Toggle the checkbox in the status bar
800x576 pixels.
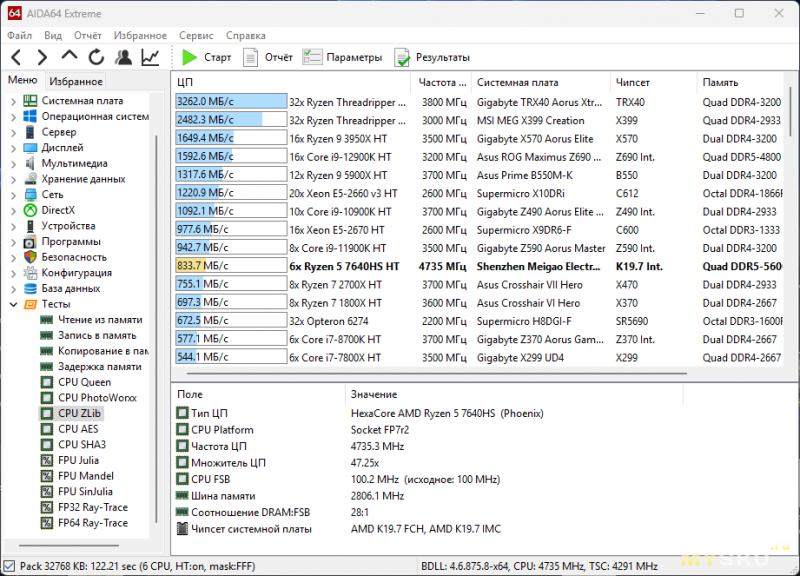[9, 566]
